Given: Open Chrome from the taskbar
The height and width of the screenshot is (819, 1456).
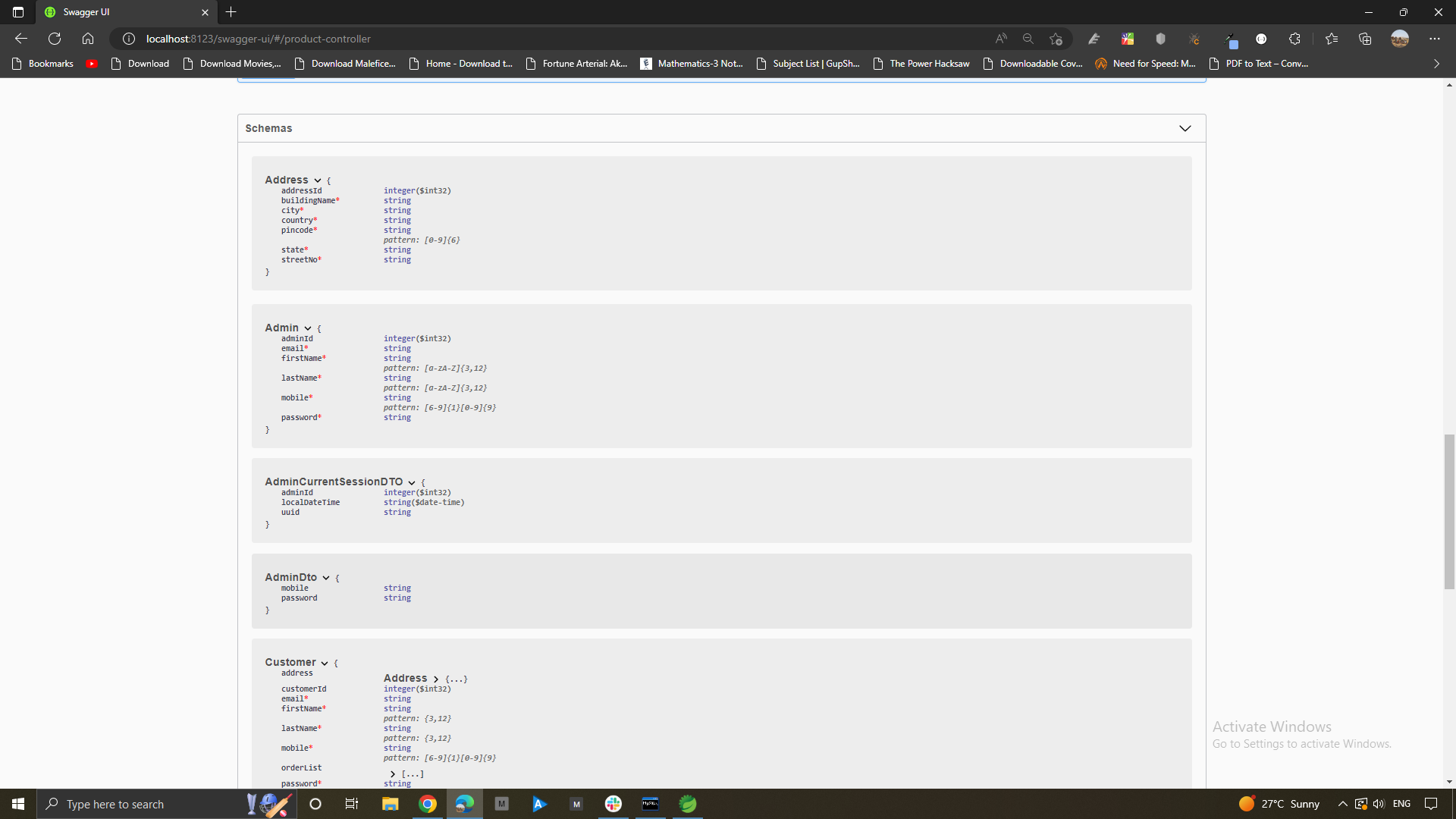Looking at the screenshot, I should tap(428, 804).
